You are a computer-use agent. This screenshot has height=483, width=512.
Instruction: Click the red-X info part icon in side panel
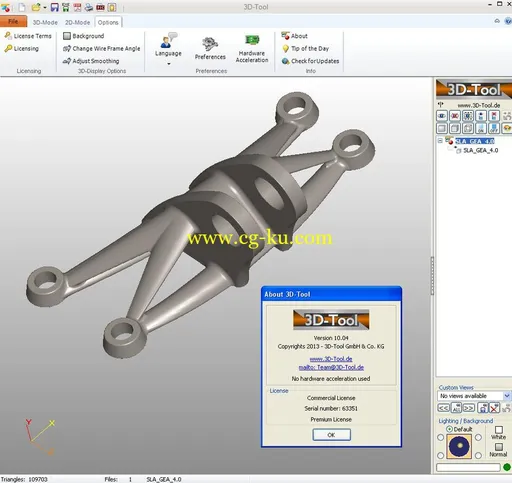[494, 116]
